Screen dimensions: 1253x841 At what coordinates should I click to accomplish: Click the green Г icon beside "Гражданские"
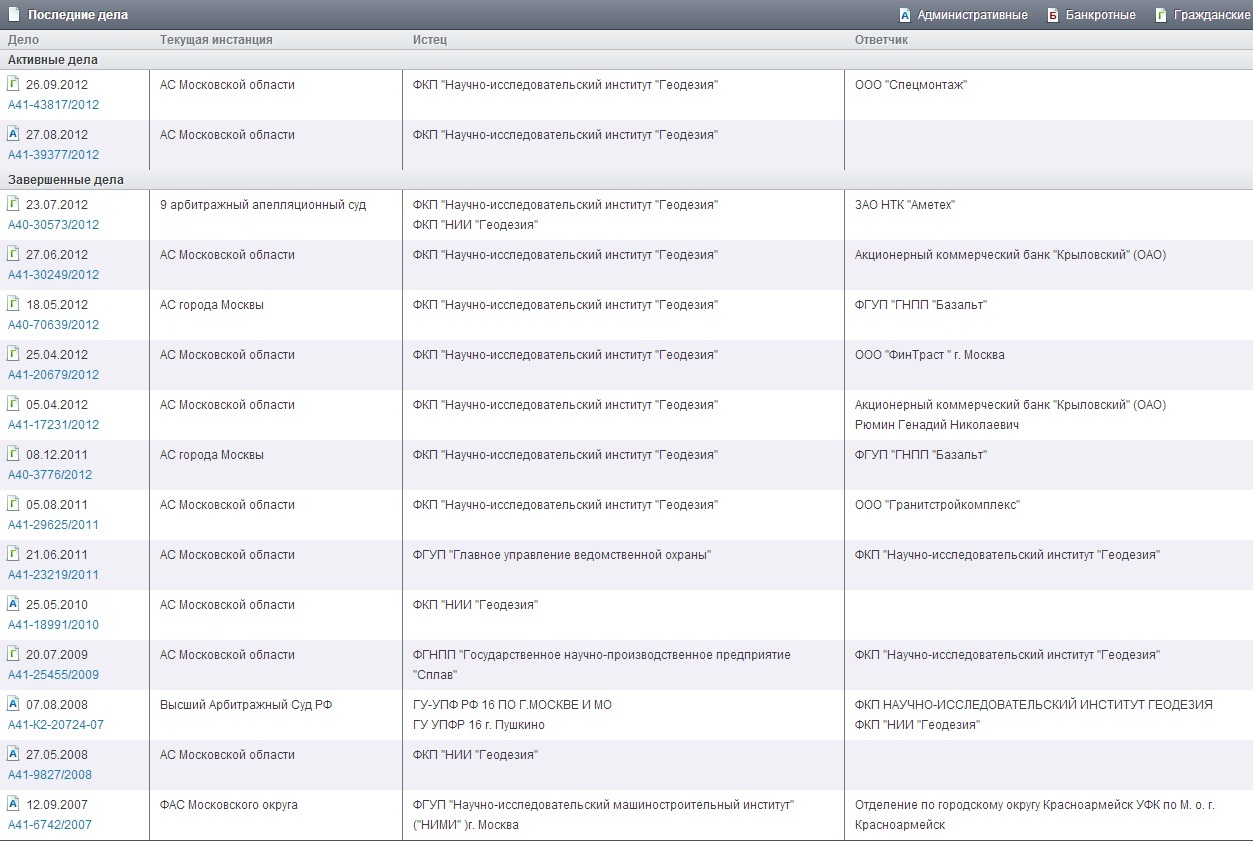pyautogui.click(x=1160, y=15)
